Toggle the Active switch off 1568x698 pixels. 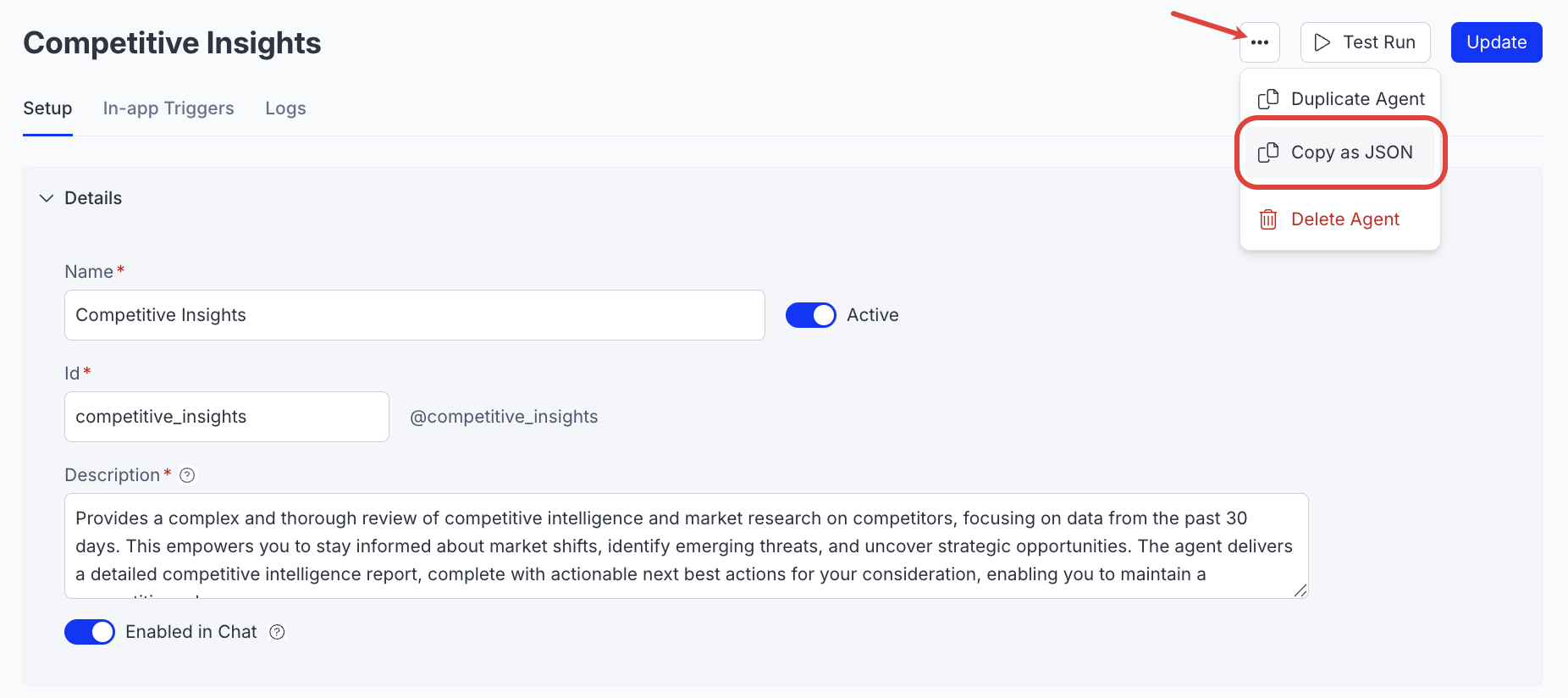tap(810, 315)
